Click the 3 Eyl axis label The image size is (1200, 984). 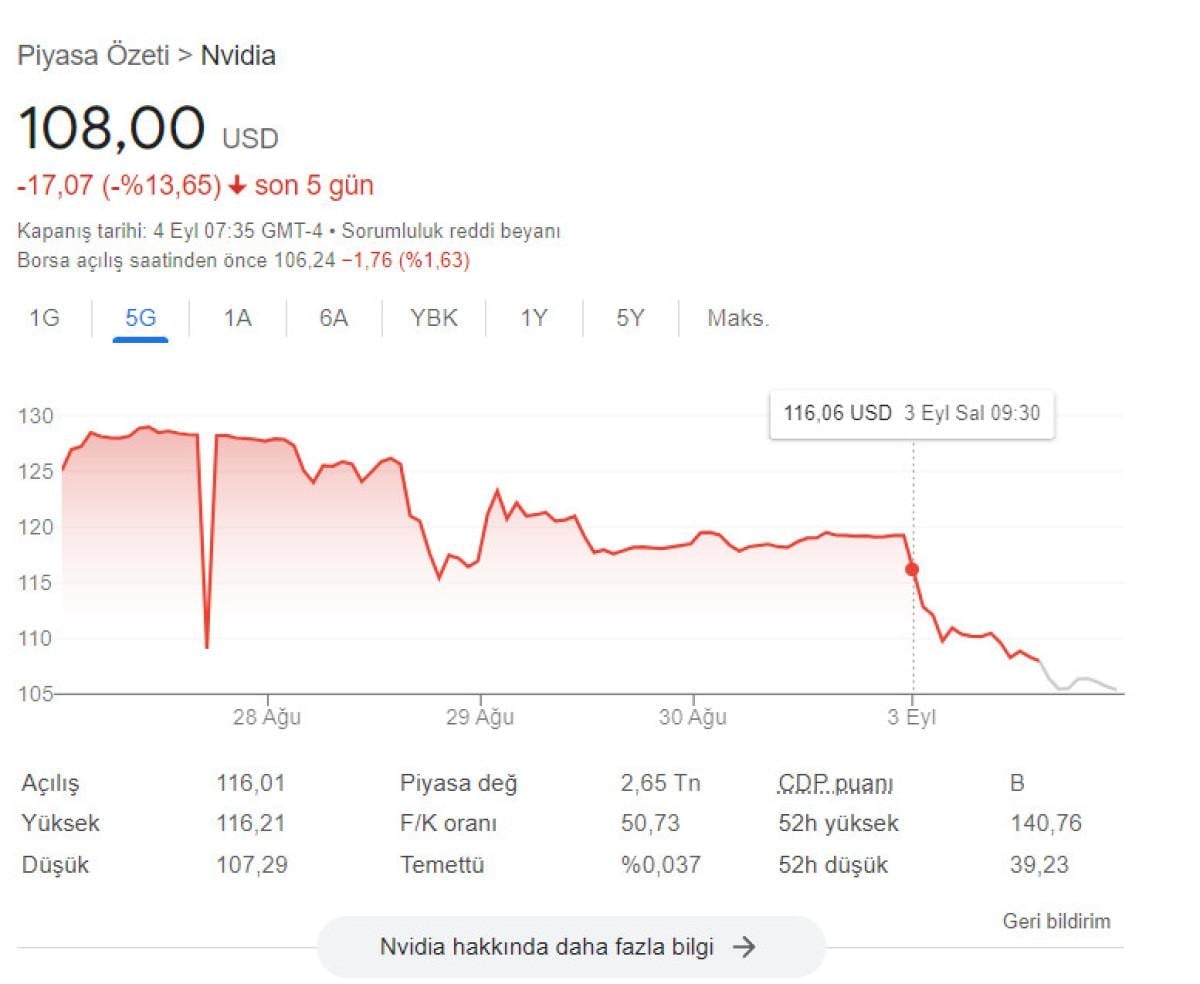pyautogui.click(x=912, y=717)
